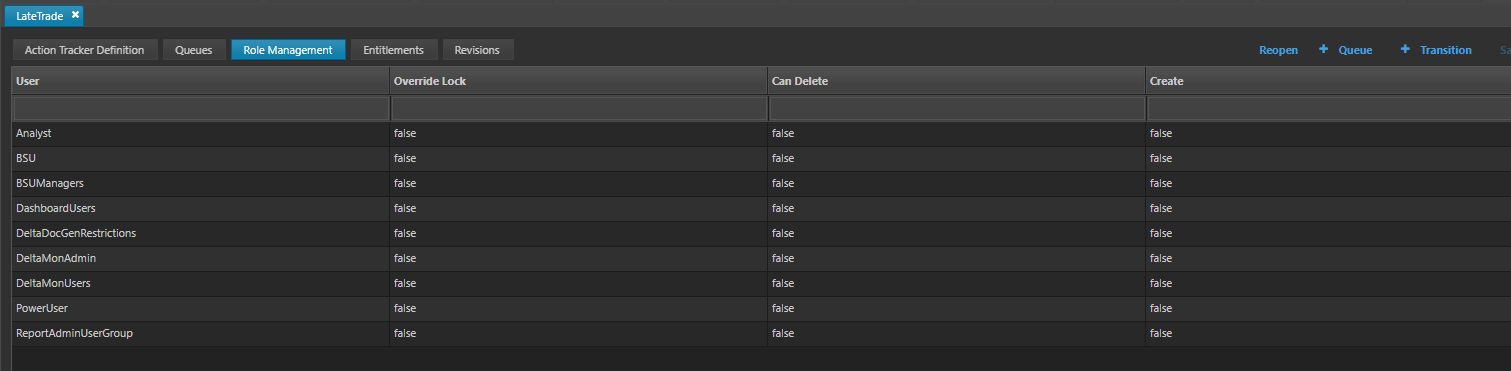Viewport: 1511px width, 371px height.
Task: Select the DeltaDocGenRestrictions row
Action: [x=761, y=233]
